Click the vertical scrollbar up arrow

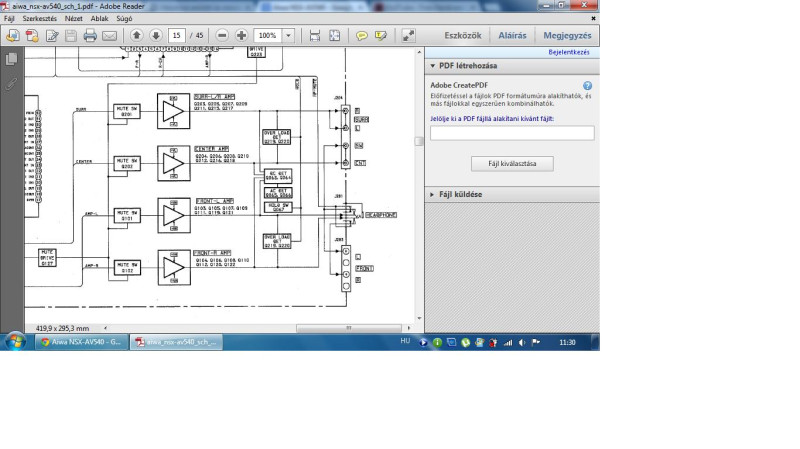(x=419, y=52)
